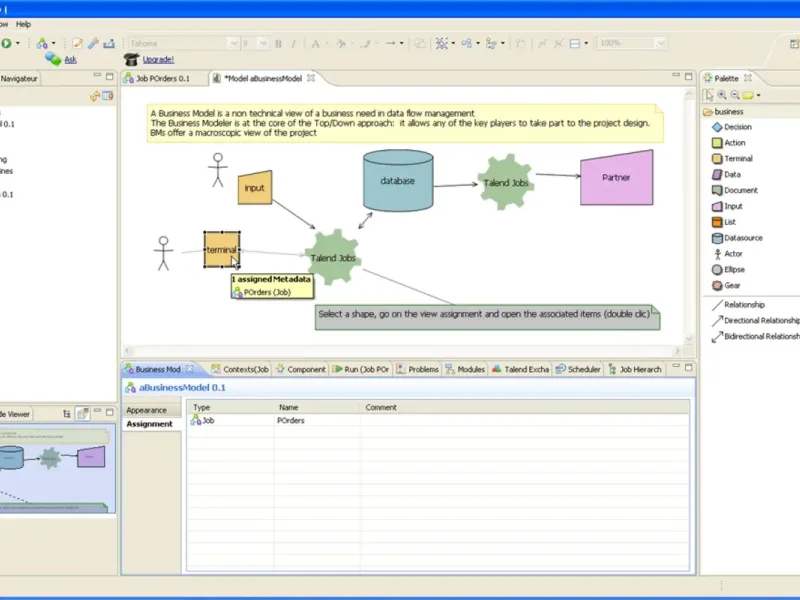
Task: Choose Bidirectional Relationship connector in Palette
Action: 756,336
